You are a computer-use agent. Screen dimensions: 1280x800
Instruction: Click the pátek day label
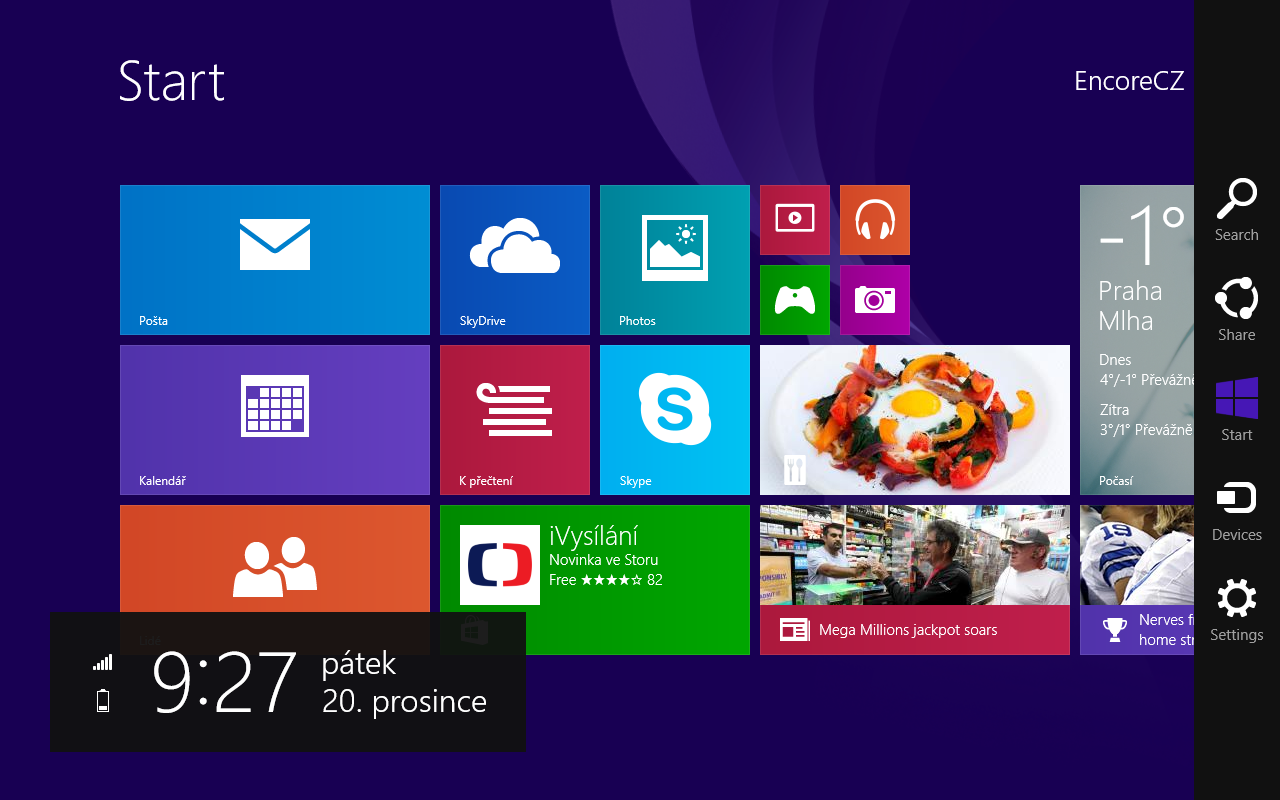click(359, 664)
